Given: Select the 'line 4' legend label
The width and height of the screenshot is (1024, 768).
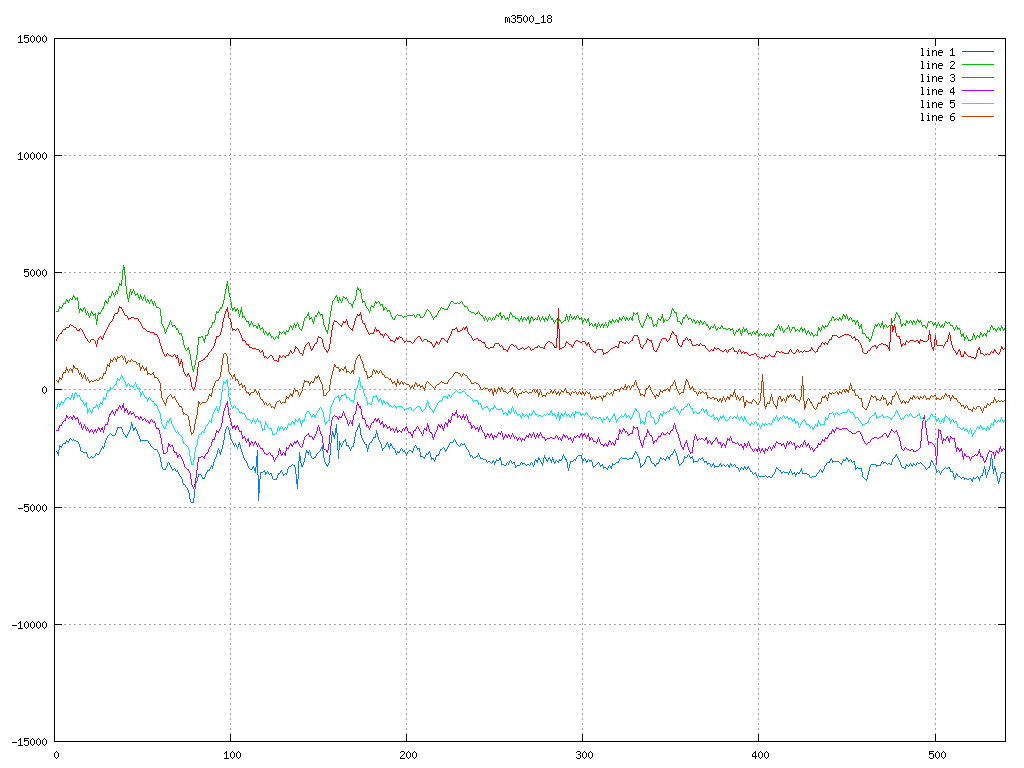Looking at the screenshot, I should [x=937, y=91].
